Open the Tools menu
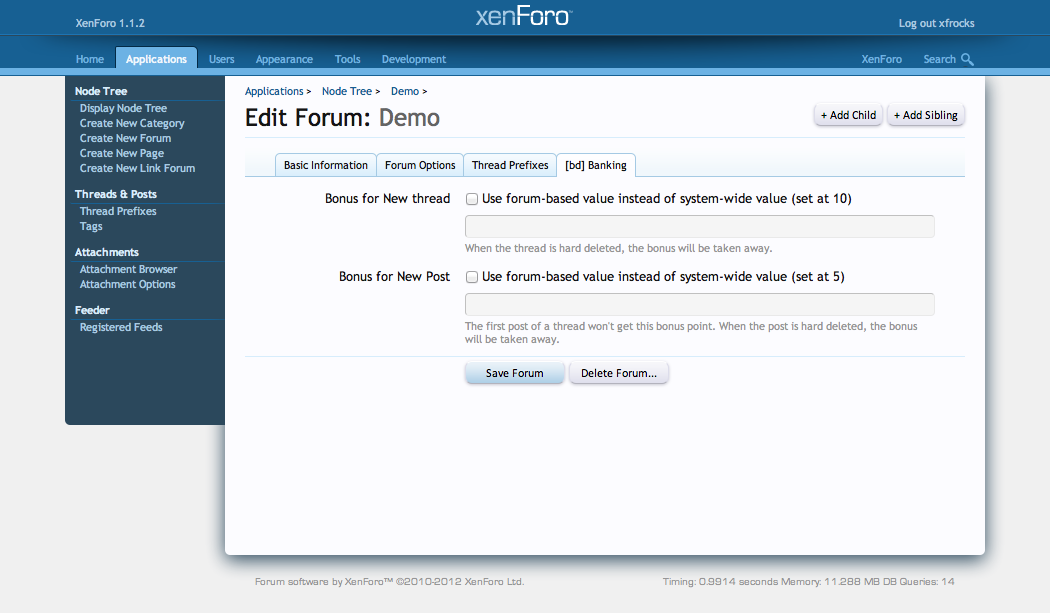The height and width of the screenshot is (613, 1050). coord(348,59)
